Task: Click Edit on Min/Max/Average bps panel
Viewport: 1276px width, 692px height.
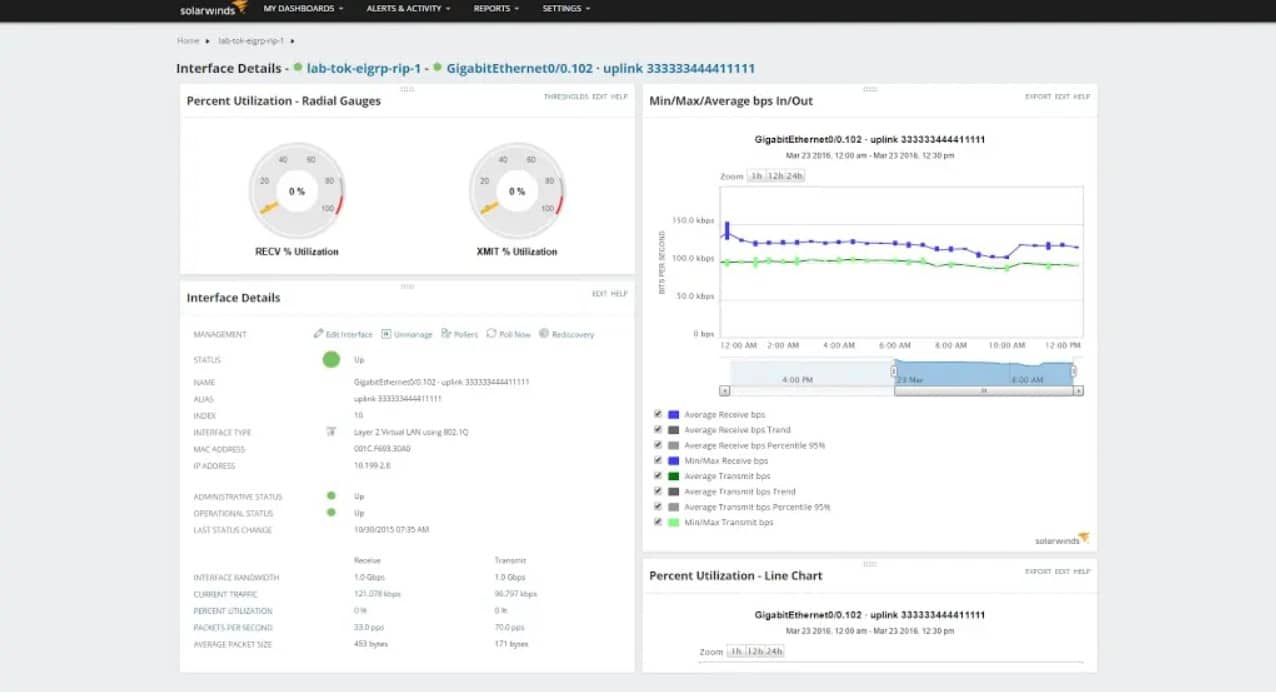Action: [x=1062, y=97]
